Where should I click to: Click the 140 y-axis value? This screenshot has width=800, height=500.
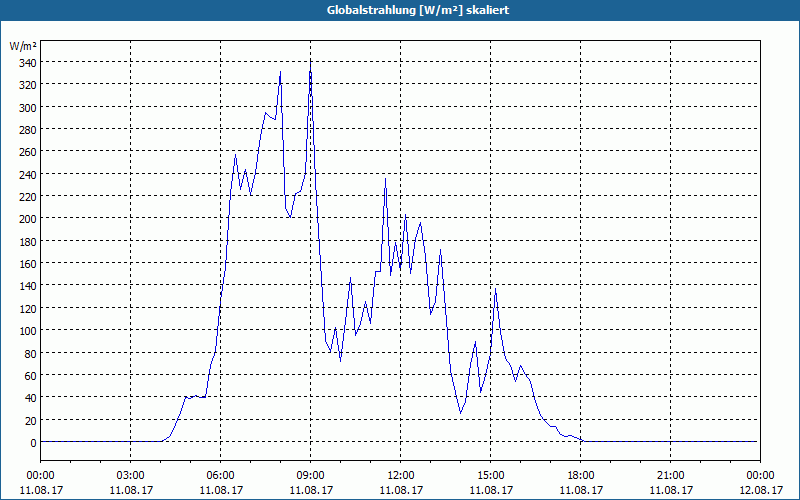coord(28,287)
